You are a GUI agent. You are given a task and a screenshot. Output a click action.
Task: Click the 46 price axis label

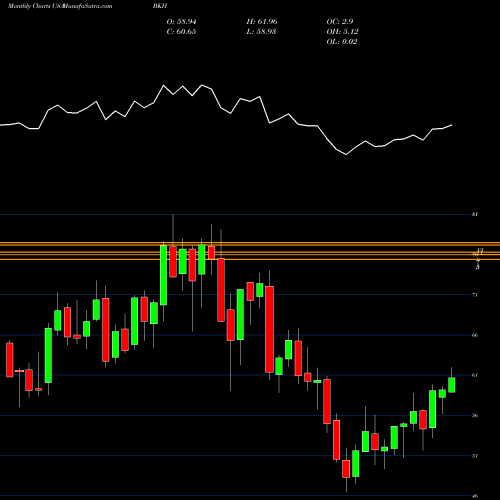(x=475, y=496)
